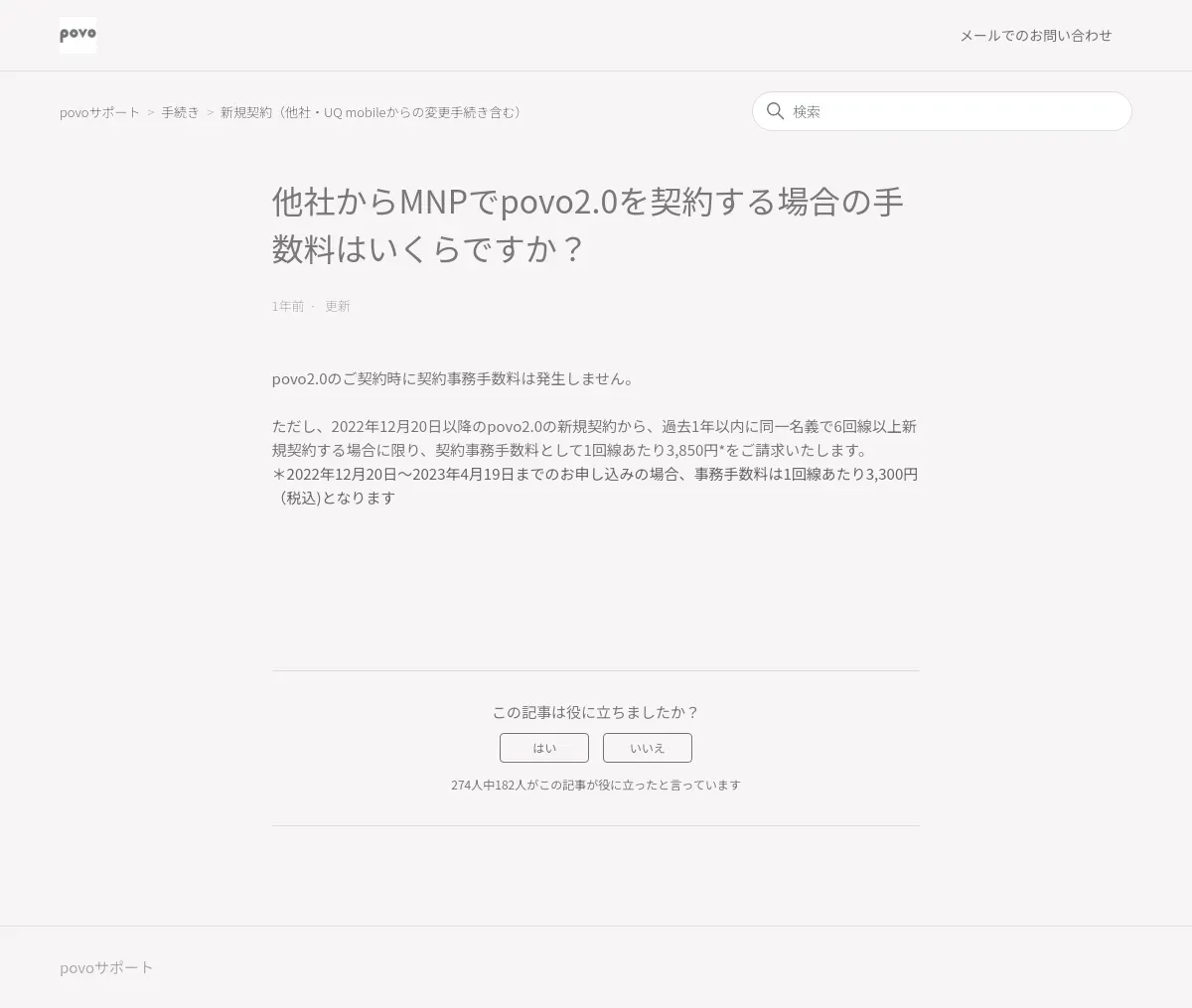Click the 更新 label under title
The image size is (1192, 1008).
[338, 306]
